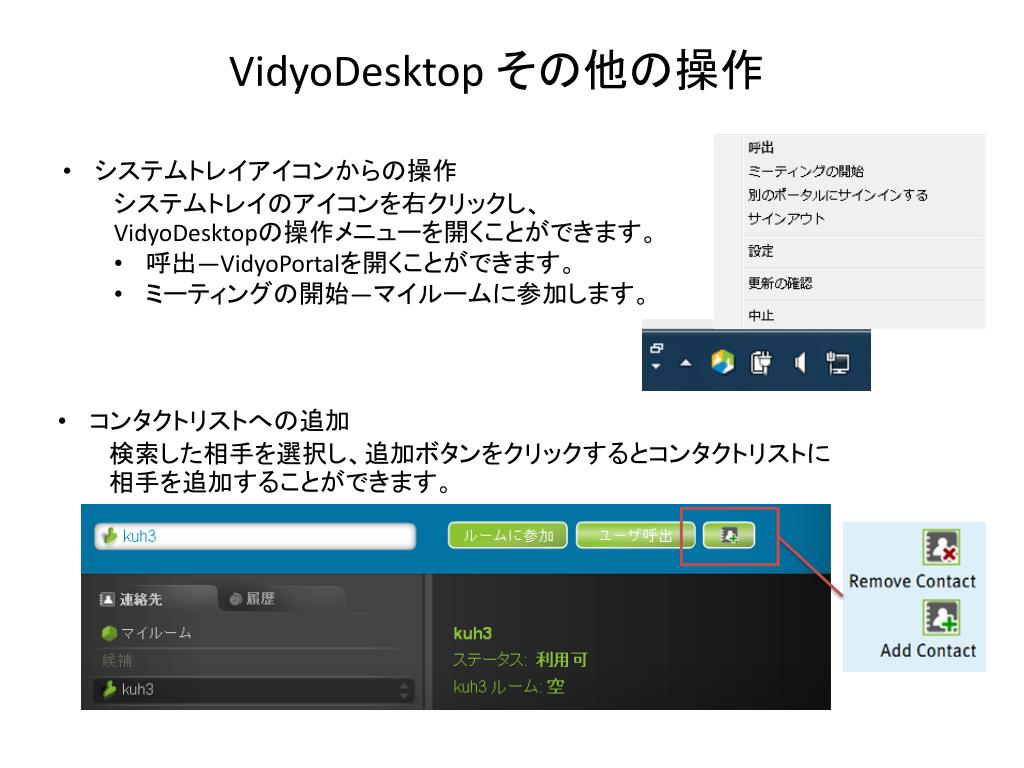Click the power plug tray icon
Image resolution: width=1024 pixels, height=768 pixels.
pos(761,362)
